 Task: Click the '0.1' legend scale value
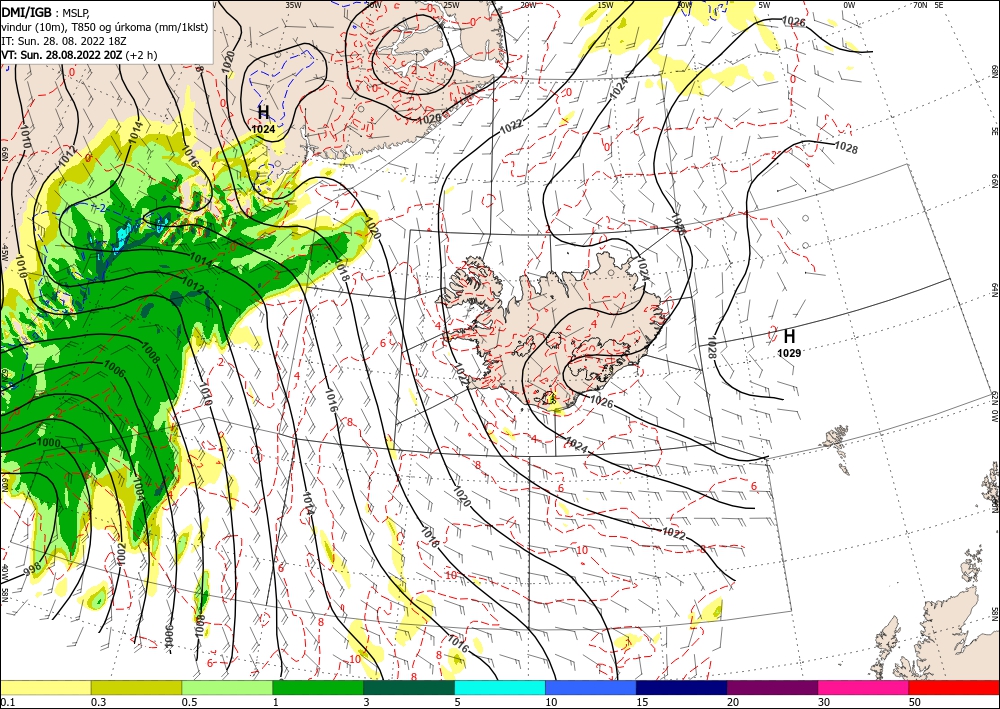(6, 702)
